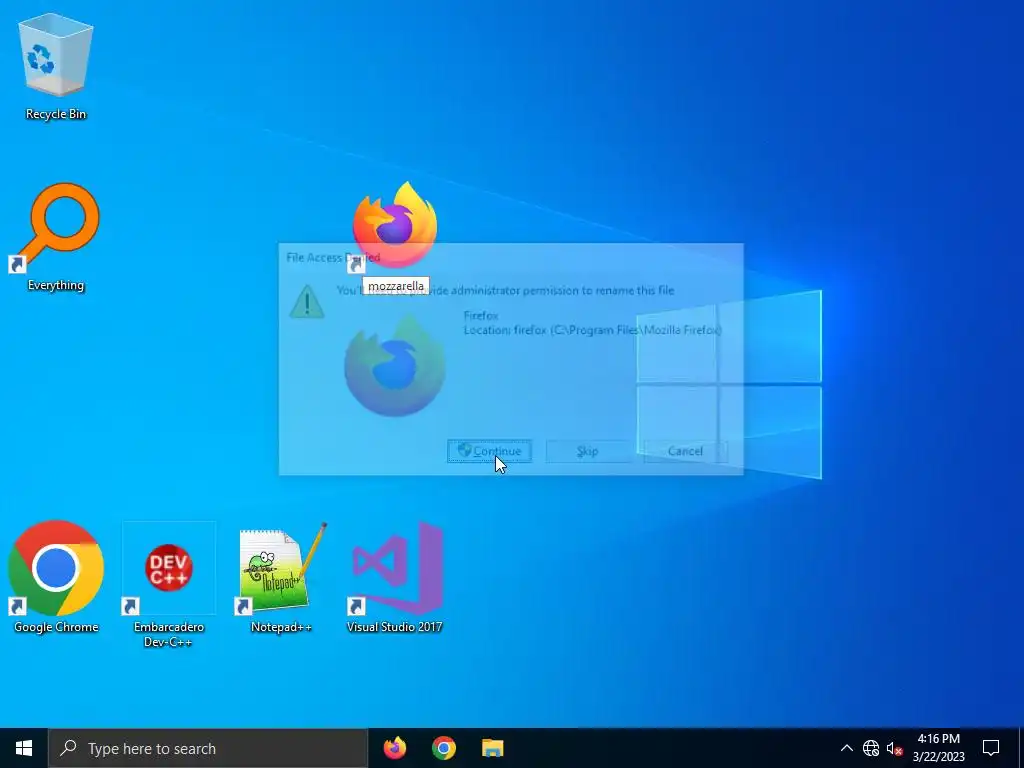Click the muted volume tray icon
Screen dimensions: 1024x768
pos(893,748)
